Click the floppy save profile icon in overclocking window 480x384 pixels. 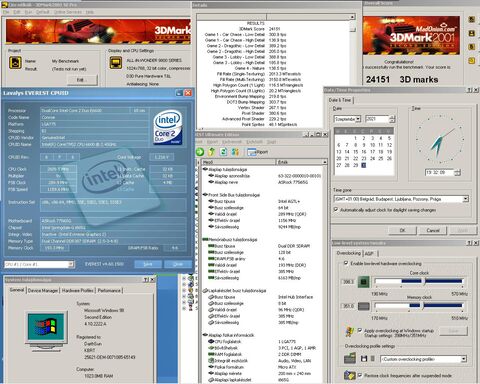[x=364, y=359]
